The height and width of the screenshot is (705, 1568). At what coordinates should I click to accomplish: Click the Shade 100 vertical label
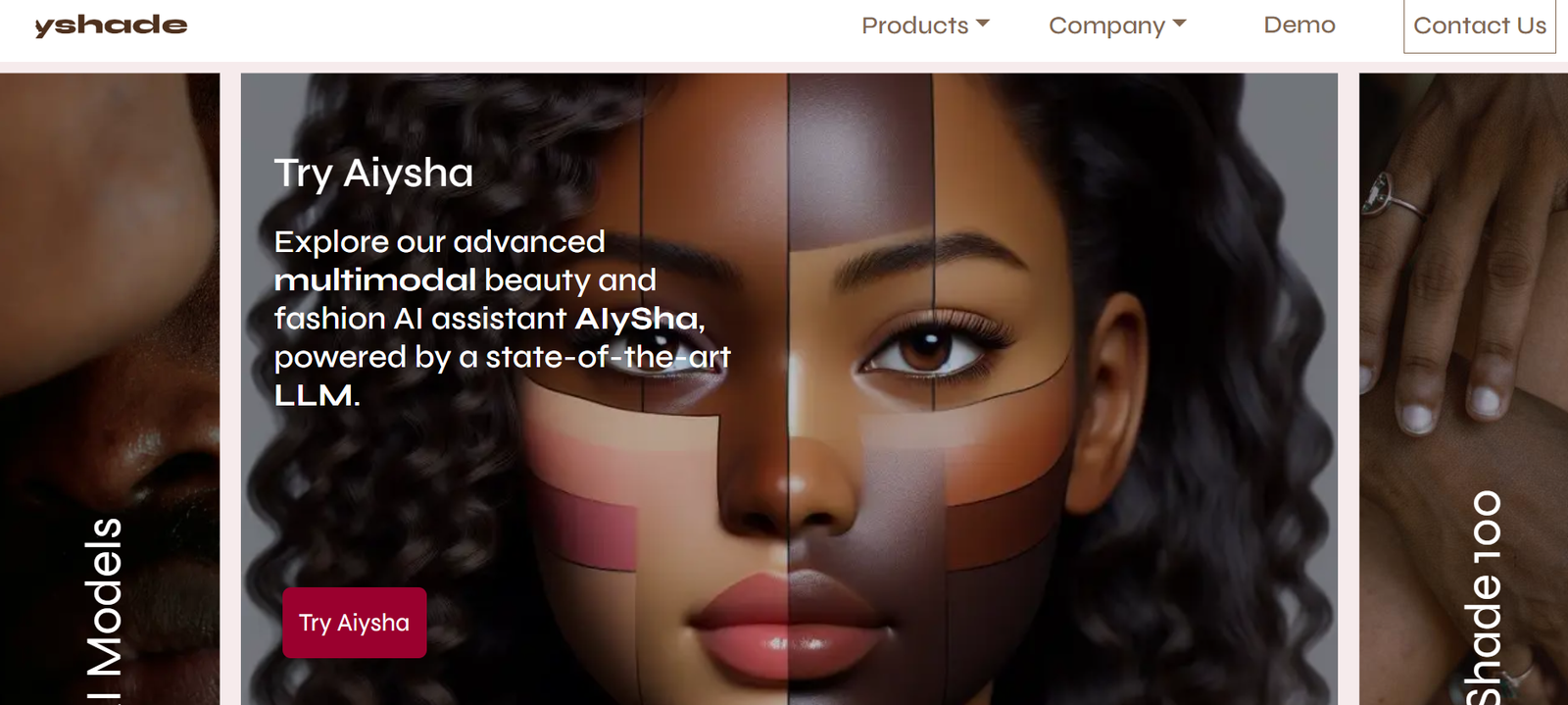coord(1484,597)
